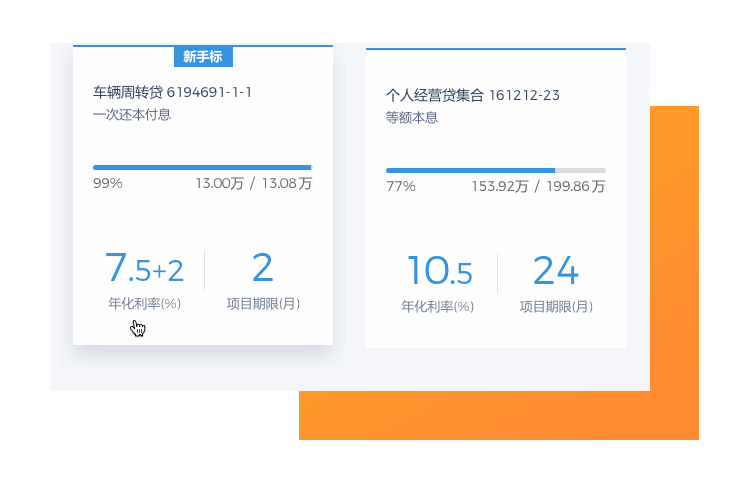Click the 新手标 badge on first card
Screen dimensions: 749x480
click(x=203, y=57)
